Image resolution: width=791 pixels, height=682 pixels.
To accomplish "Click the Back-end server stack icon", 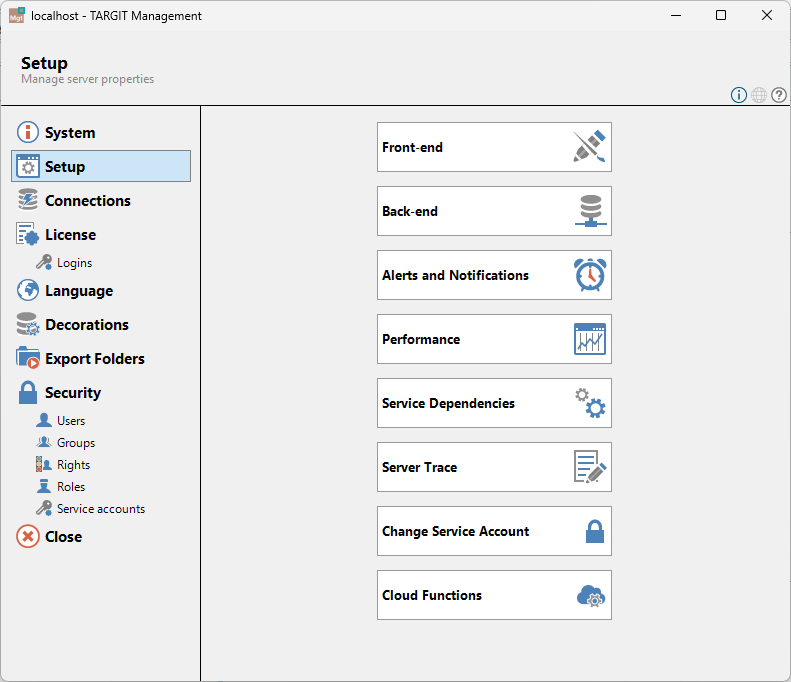I will [591, 211].
